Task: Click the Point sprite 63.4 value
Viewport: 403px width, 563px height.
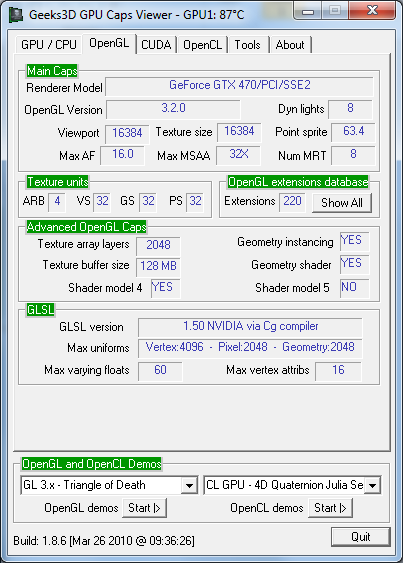Action: click(353, 132)
